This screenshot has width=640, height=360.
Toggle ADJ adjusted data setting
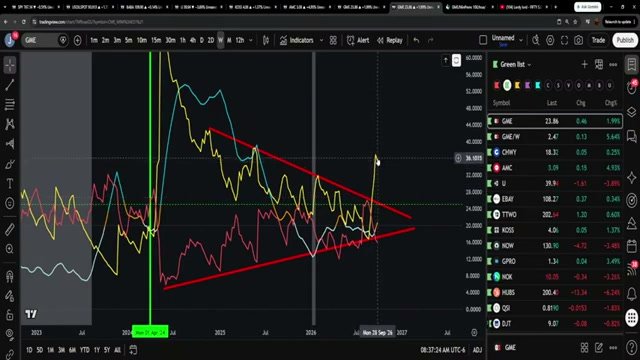point(477,350)
